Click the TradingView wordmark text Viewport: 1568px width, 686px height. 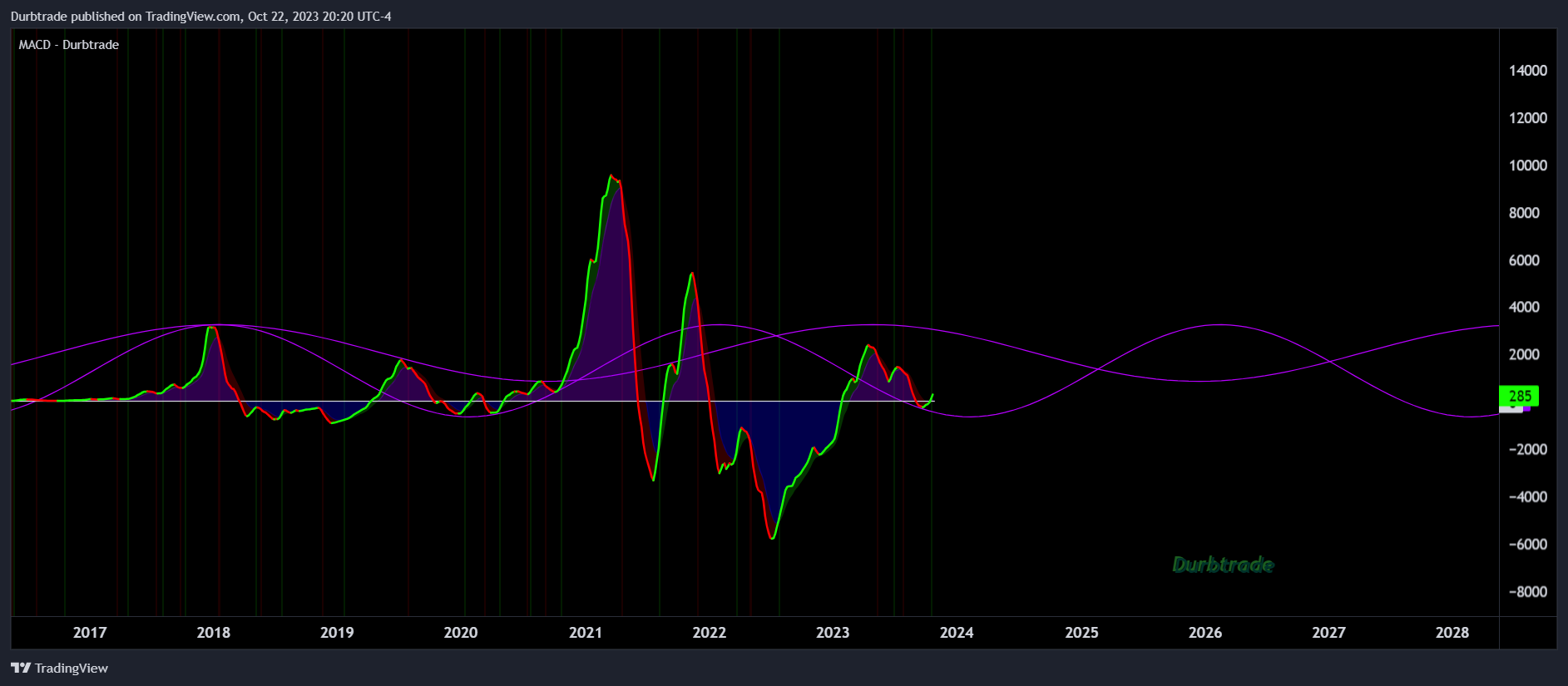[x=72, y=668]
